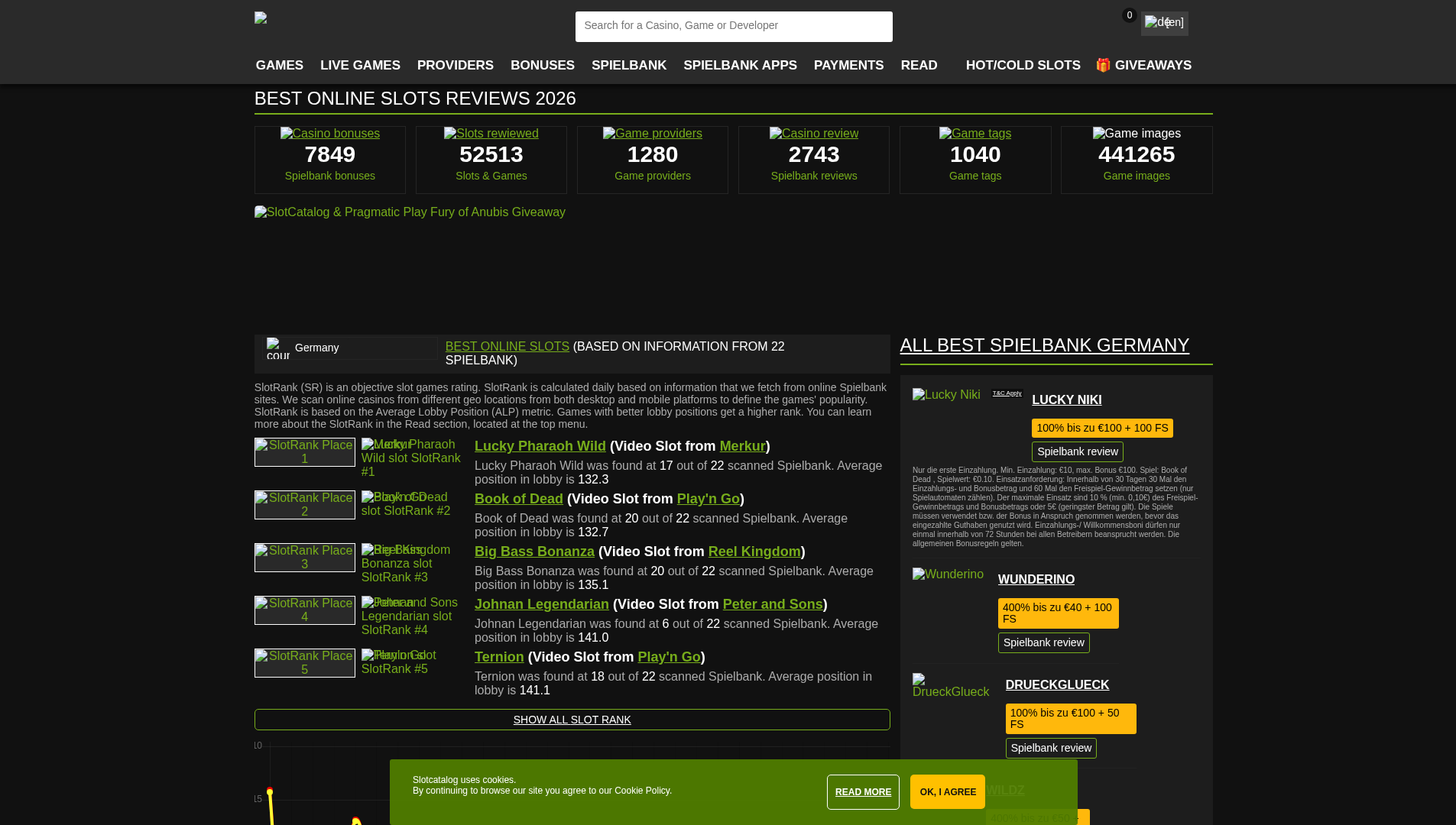The image size is (1456, 825).
Task: Open the Live Games menu
Action: [x=360, y=66]
